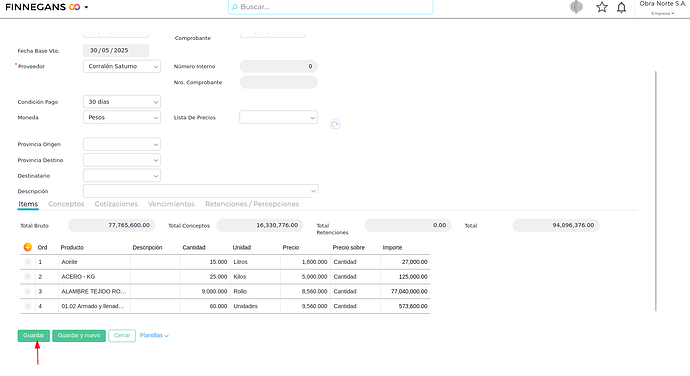Add a new item row with orange plus
This screenshot has height=376, width=690.
tap(28, 247)
